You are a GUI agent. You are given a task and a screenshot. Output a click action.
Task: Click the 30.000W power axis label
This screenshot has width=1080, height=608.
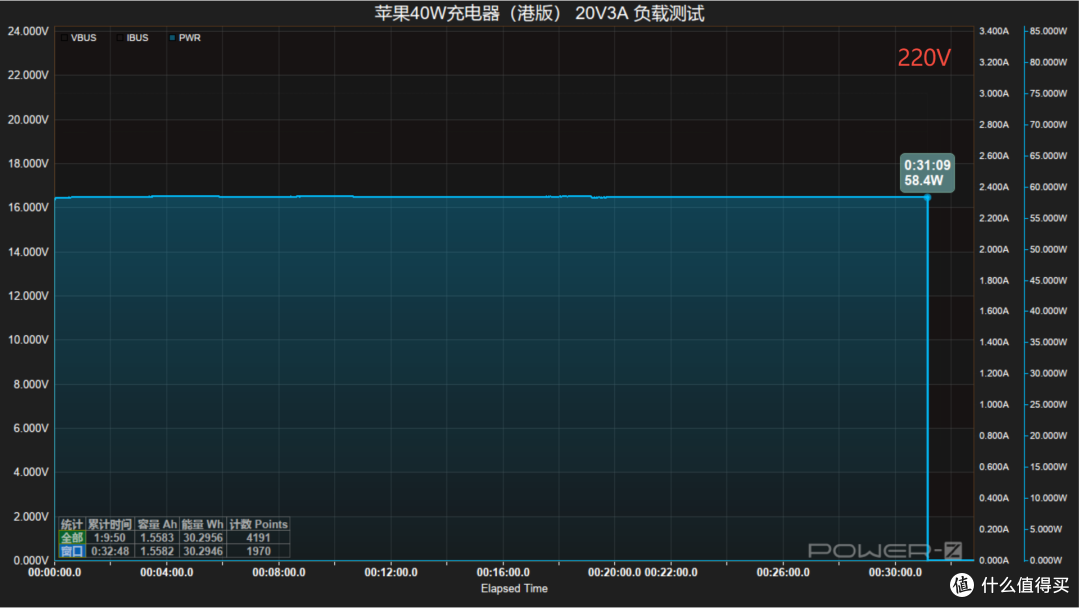1048,373
